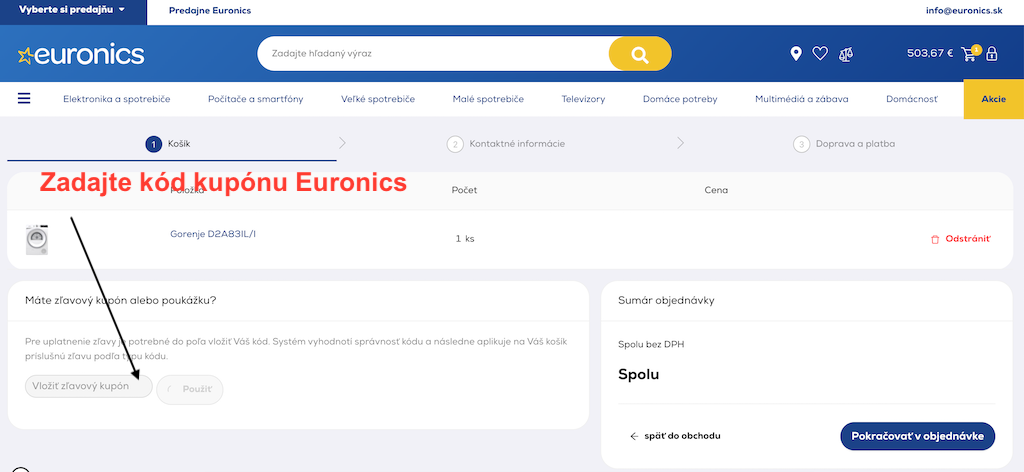Expand the Vyberte si predajňu dropdown
Image resolution: width=1024 pixels, height=472 pixels.
pos(73,10)
